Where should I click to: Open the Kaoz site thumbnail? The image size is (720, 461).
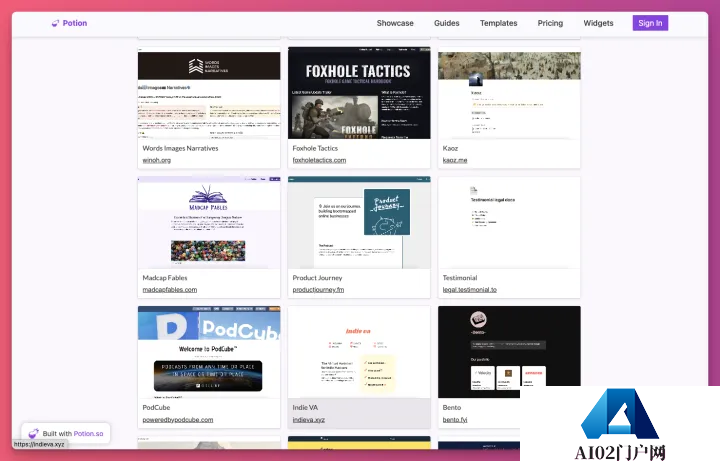point(509,93)
